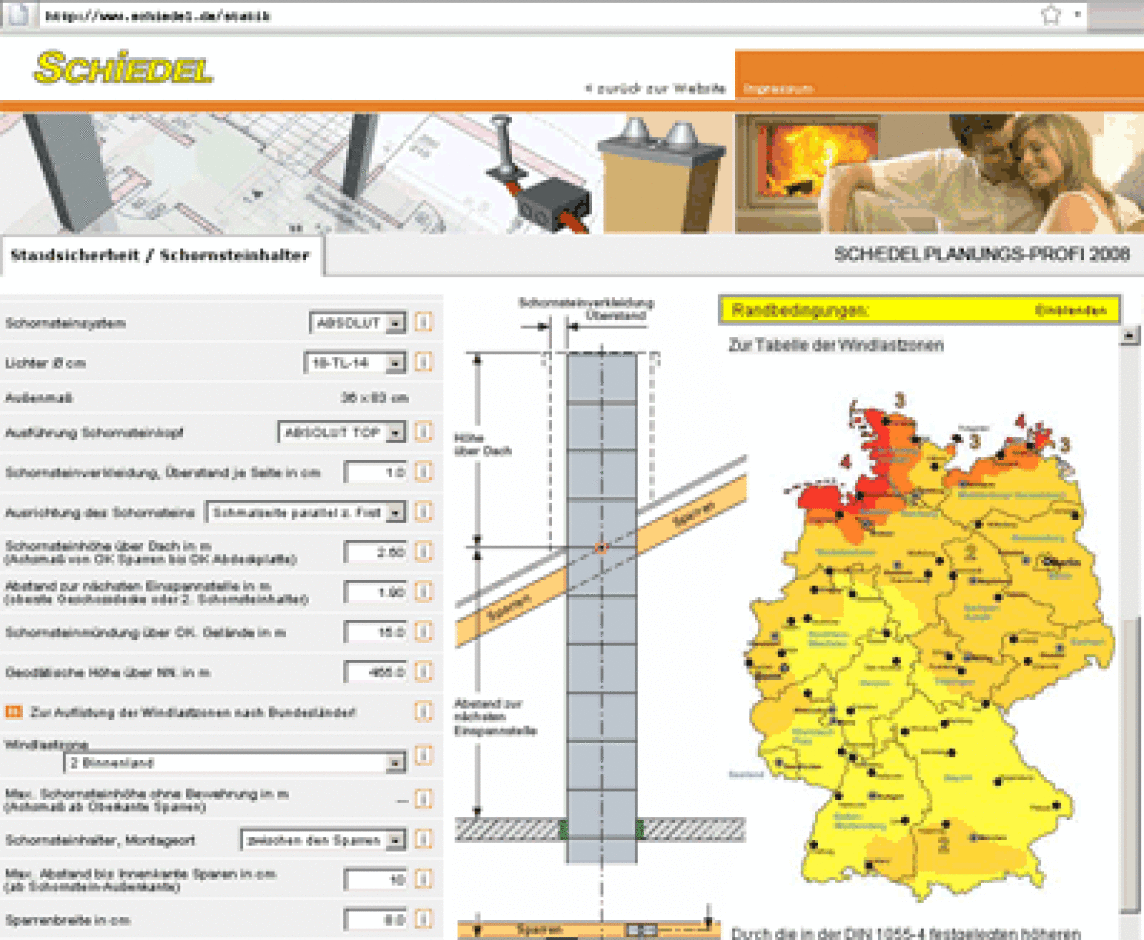Expand the Ausrichtung des Schornsteins dropdown
Image resolution: width=1144 pixels, height=940 pixels.
306,512
